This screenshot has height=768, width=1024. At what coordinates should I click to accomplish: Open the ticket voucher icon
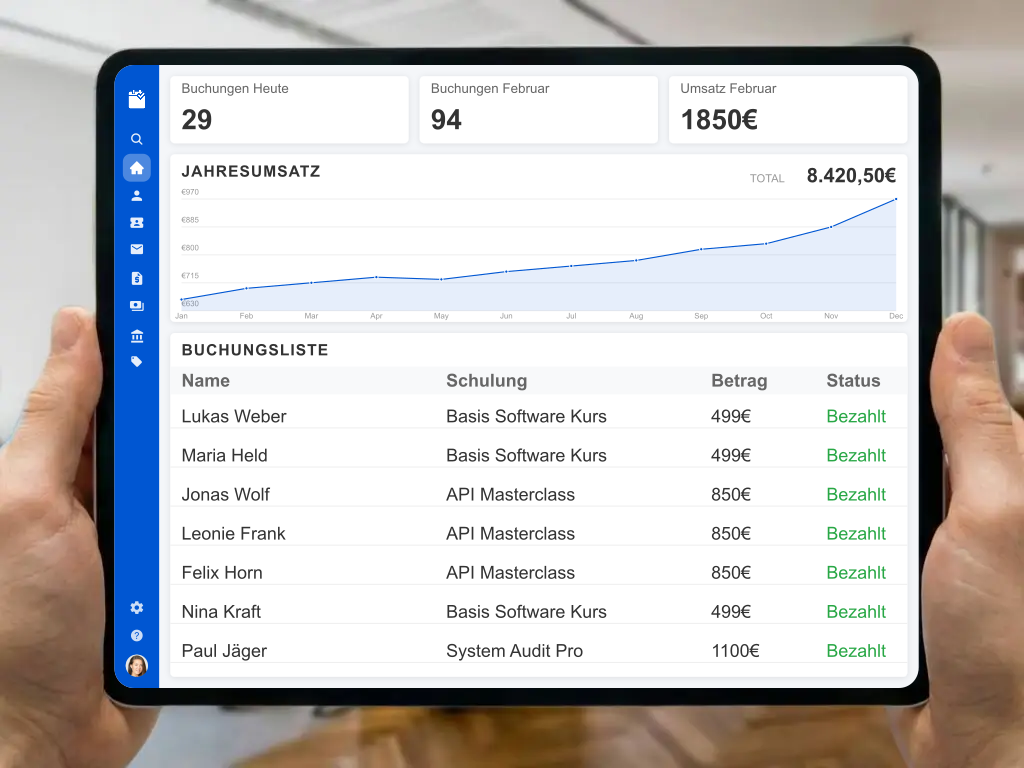click(x=137, y=223)
